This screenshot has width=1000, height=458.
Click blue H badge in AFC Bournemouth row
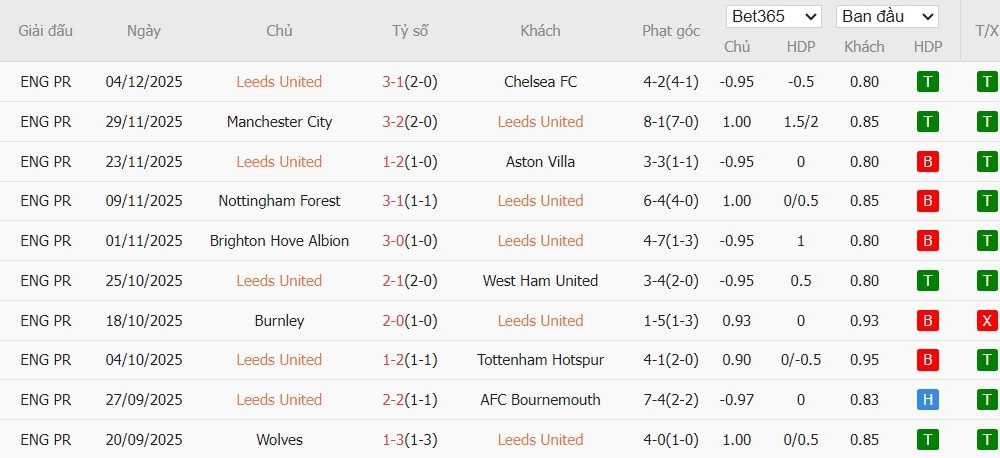coord(928,400)
